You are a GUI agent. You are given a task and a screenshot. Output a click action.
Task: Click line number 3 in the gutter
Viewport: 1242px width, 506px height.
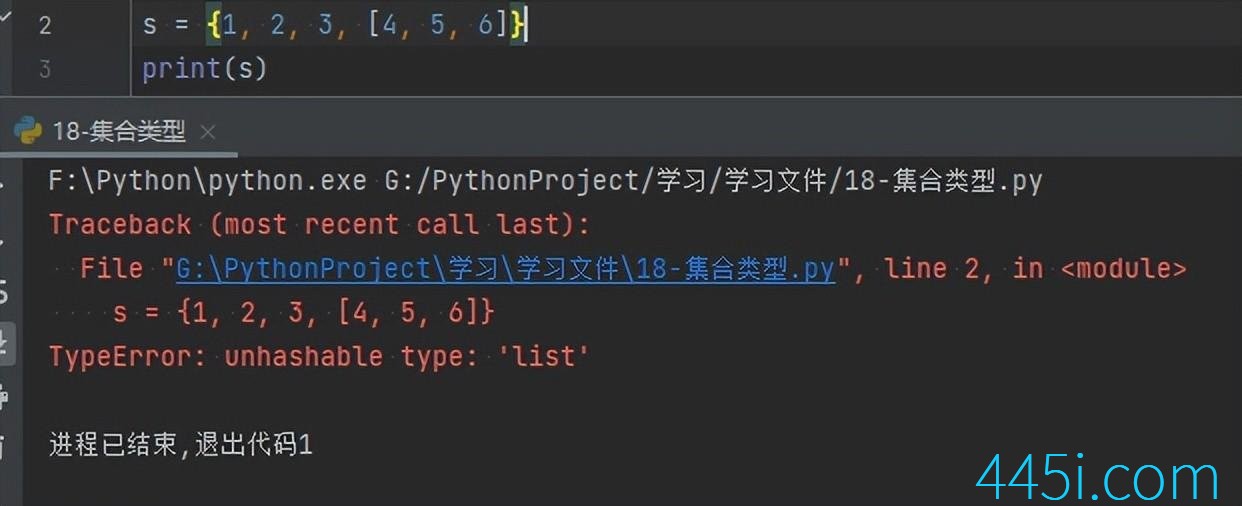click(x=44, y=69)
